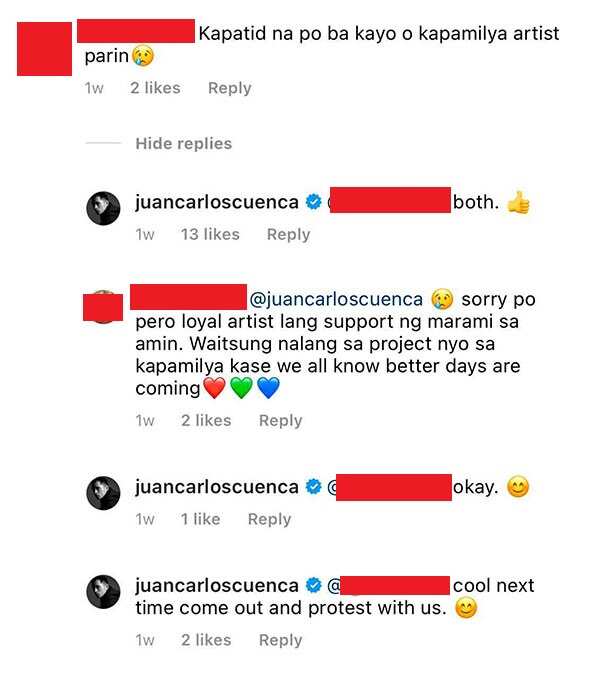This screenshot has height=673, width=600.
Task: Tap the avatar beside the 'both' reply
Action: pos(103,208)
